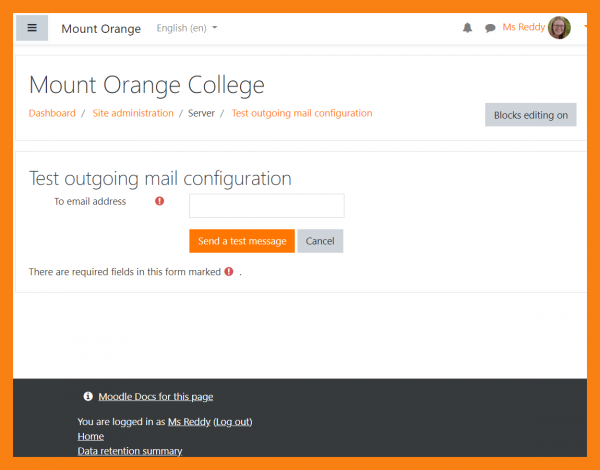Open the Home footer link
Viewport: 600px width, 470px height.
click(x=91, y=436)
